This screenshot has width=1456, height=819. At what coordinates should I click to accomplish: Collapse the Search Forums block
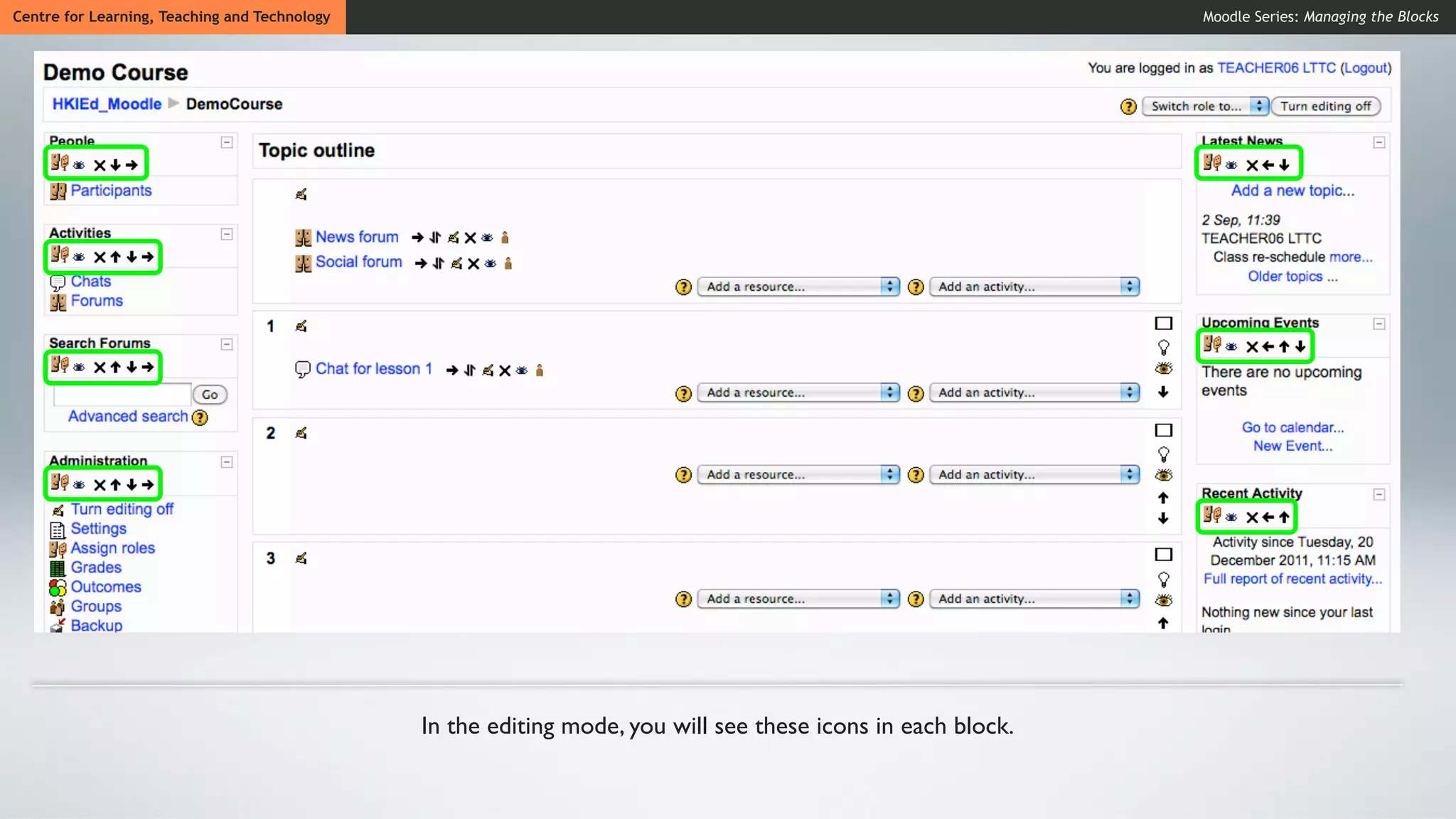pos(227,345)
